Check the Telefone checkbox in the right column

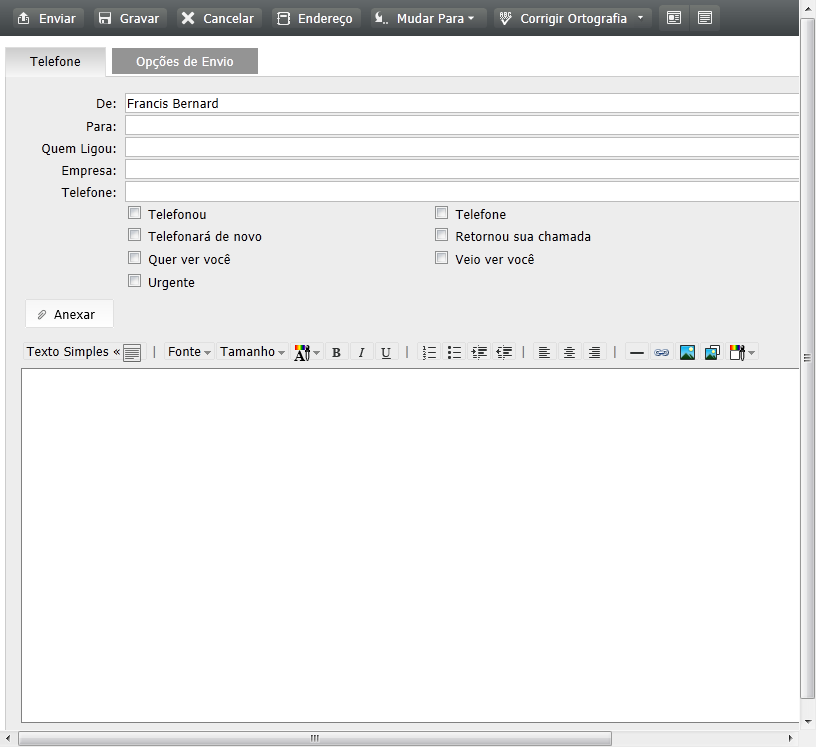coord(442,213)
